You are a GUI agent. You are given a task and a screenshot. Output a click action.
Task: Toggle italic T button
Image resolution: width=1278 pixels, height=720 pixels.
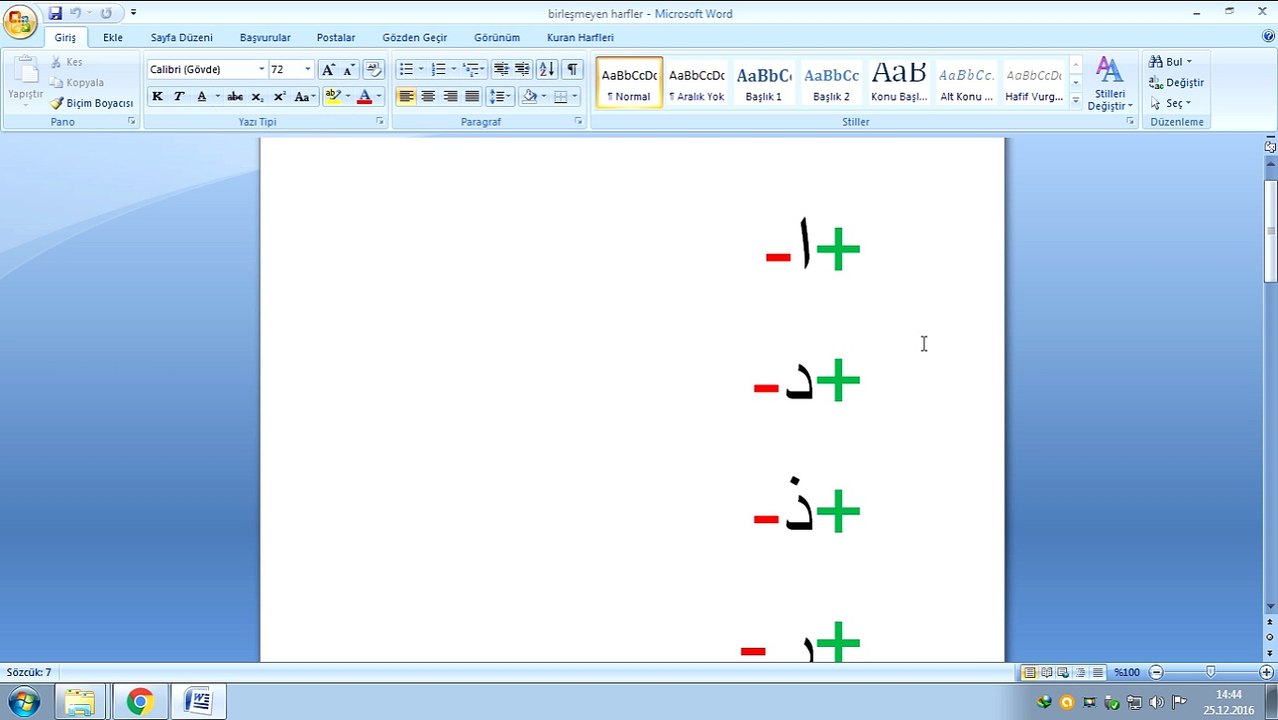[x=179, y=96]
